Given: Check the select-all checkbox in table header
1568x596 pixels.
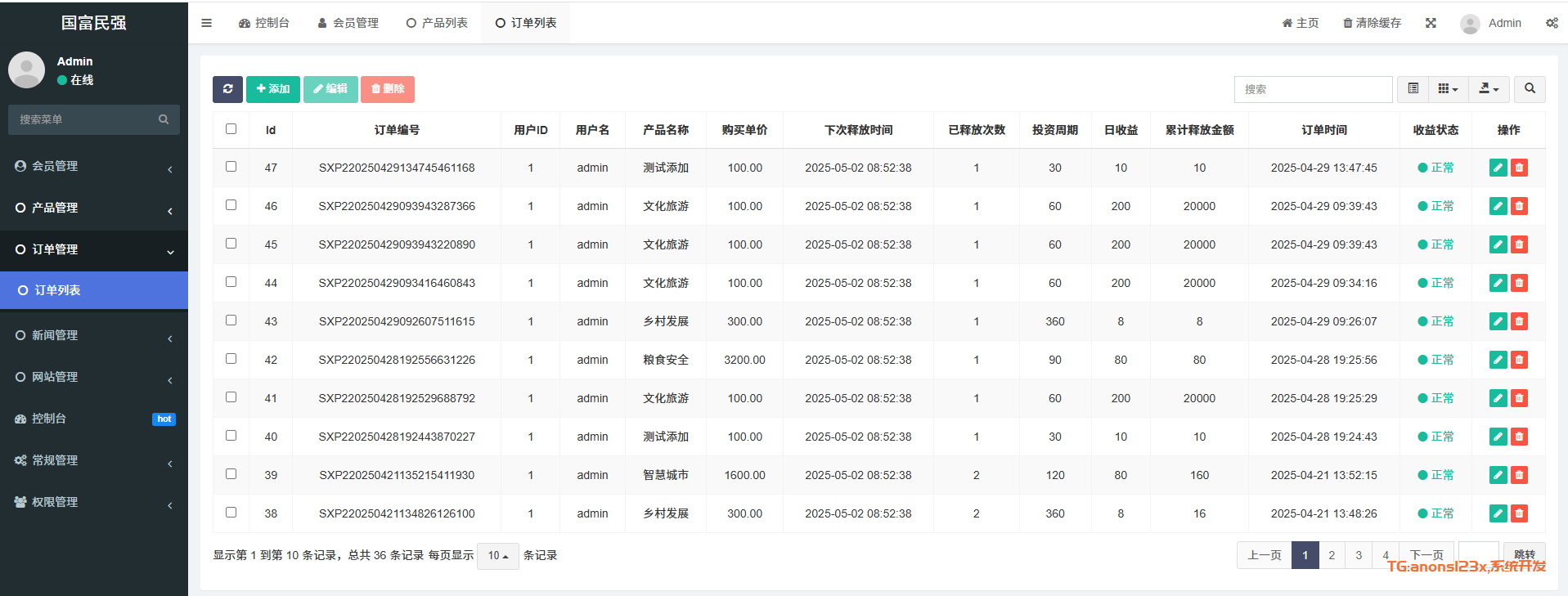Looking at the screenshot, I should click(x=231, y=129).
